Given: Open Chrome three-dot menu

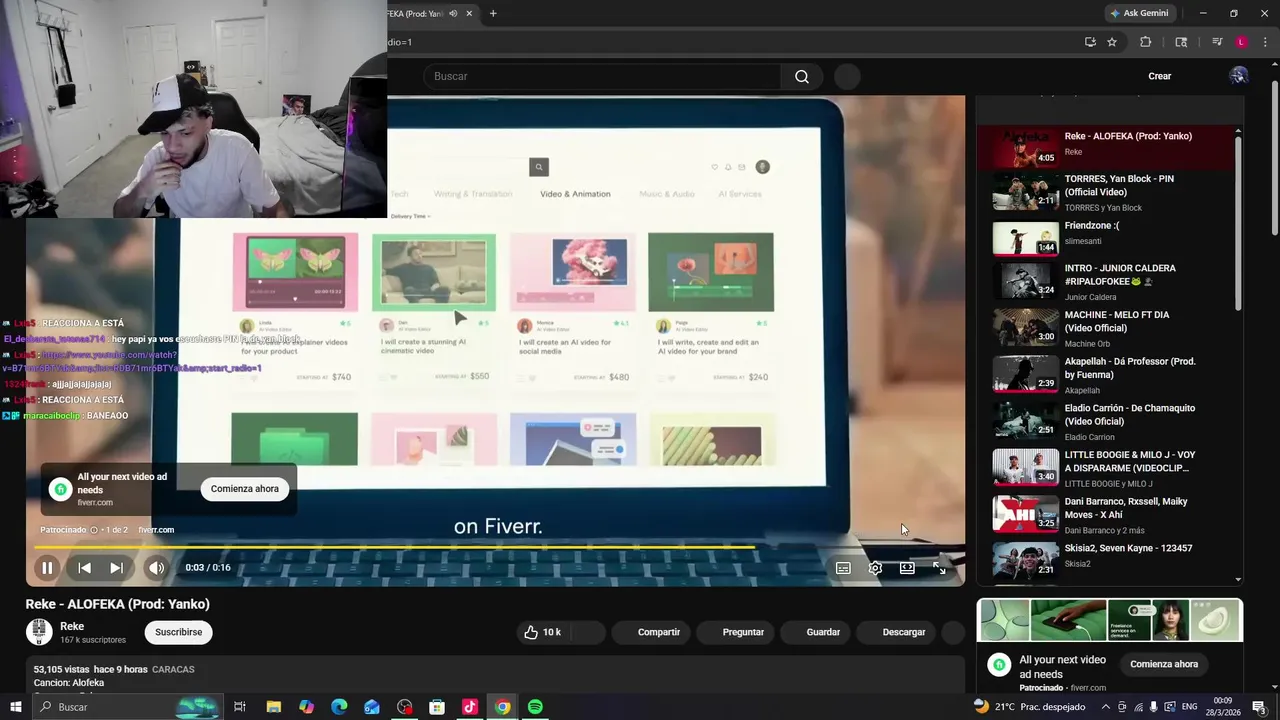Looking at the screenshot, I should pyautogui.click(x=1263, y=42).
